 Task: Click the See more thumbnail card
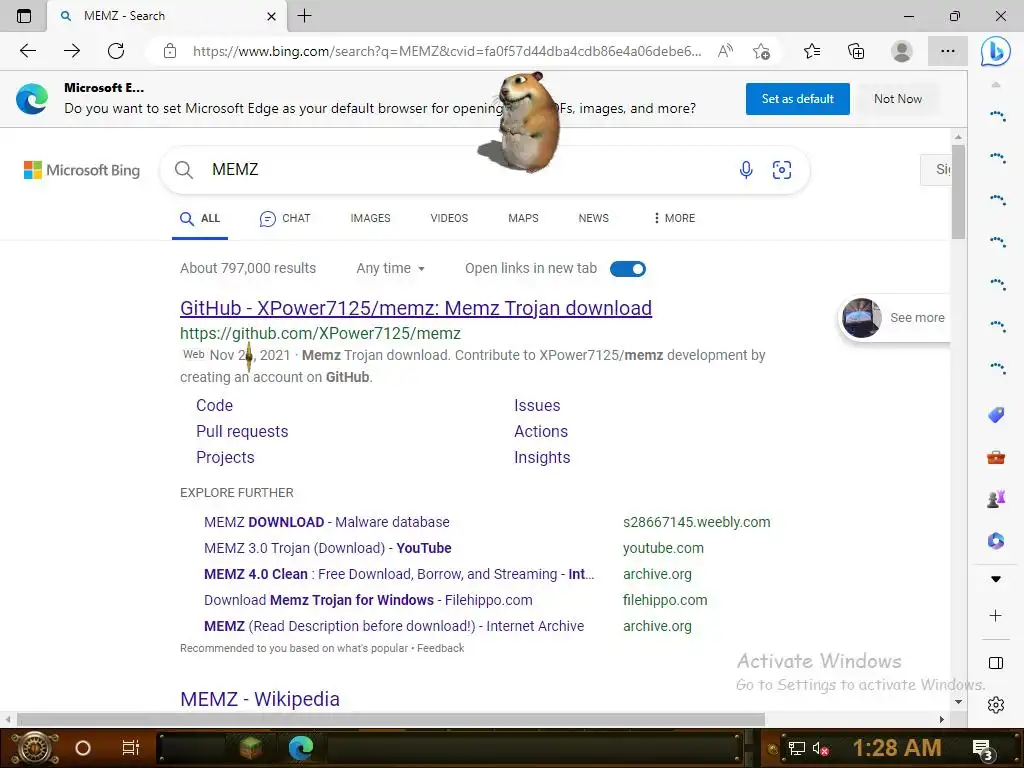point(893,317)
